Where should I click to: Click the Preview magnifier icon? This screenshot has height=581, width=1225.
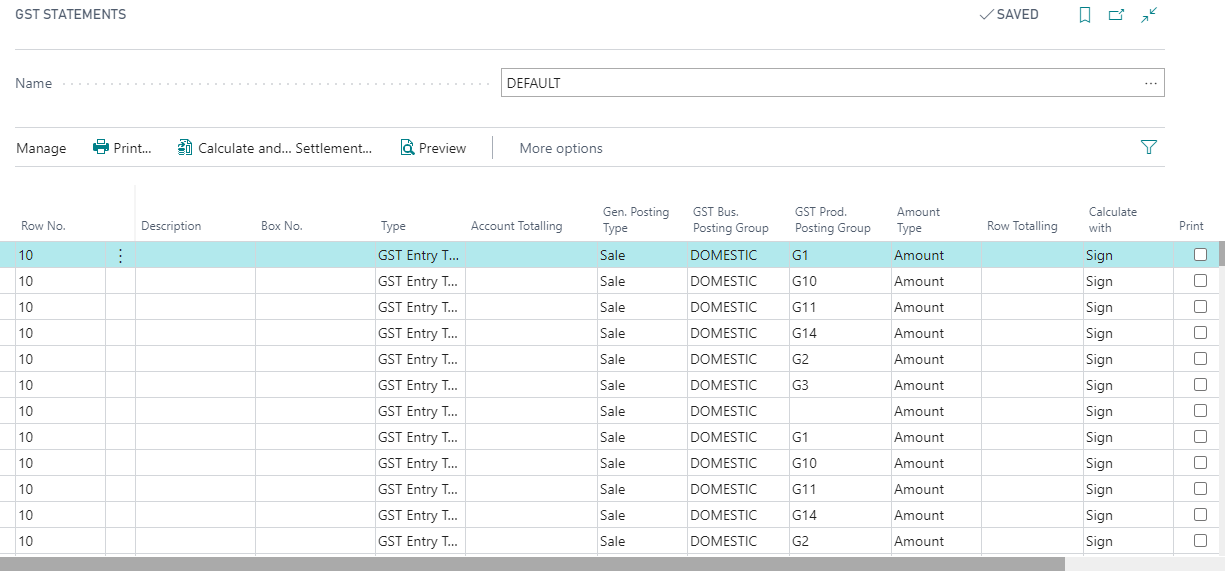pos(407,148)
